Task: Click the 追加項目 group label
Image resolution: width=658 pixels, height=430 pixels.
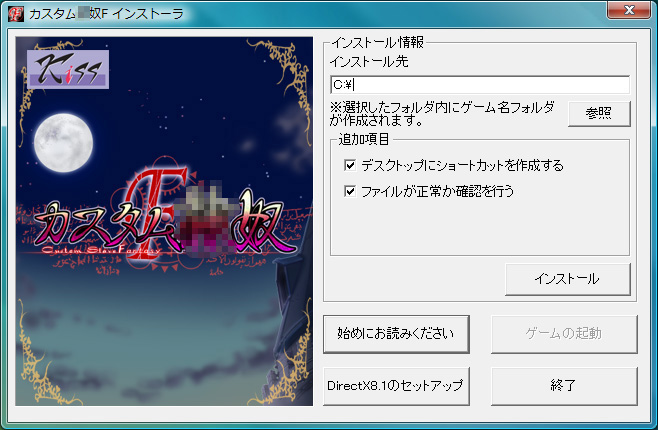Action: click(x=363, y=139)
